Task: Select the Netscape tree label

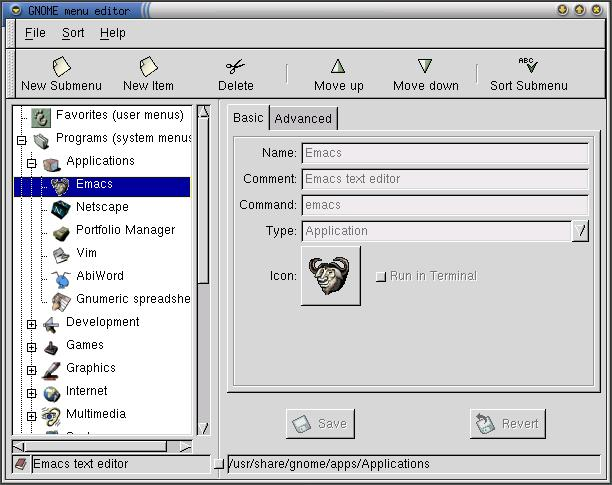Action: [x=102, y=207]
